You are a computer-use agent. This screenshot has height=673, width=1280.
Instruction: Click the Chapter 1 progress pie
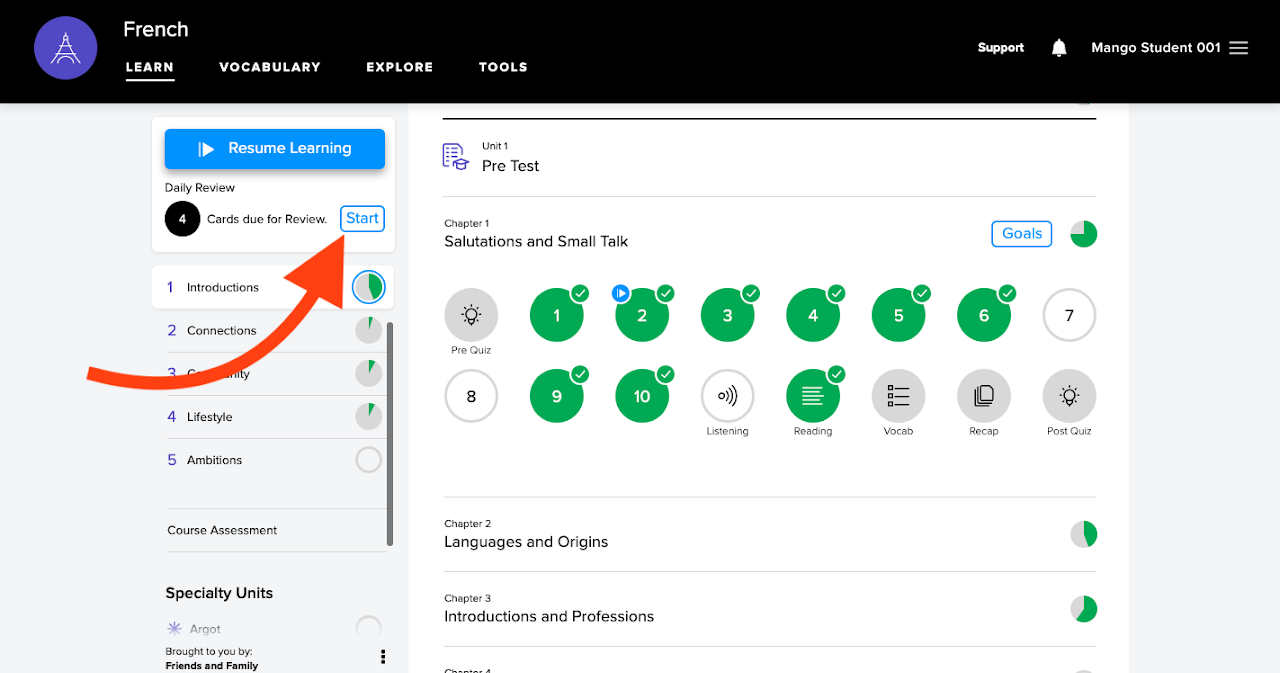(x=1083, y=234)
